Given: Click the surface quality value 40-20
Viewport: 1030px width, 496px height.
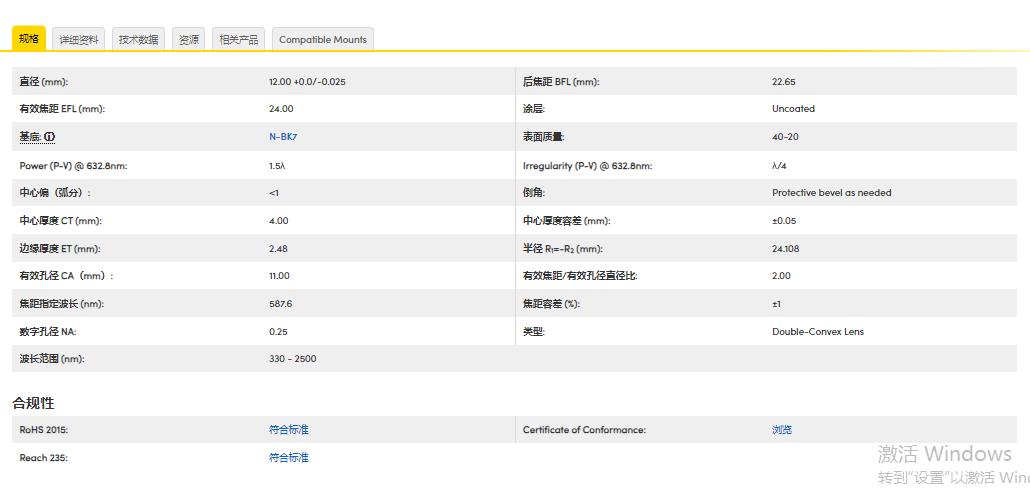Looking at the screenshot, I should point(785,137).
